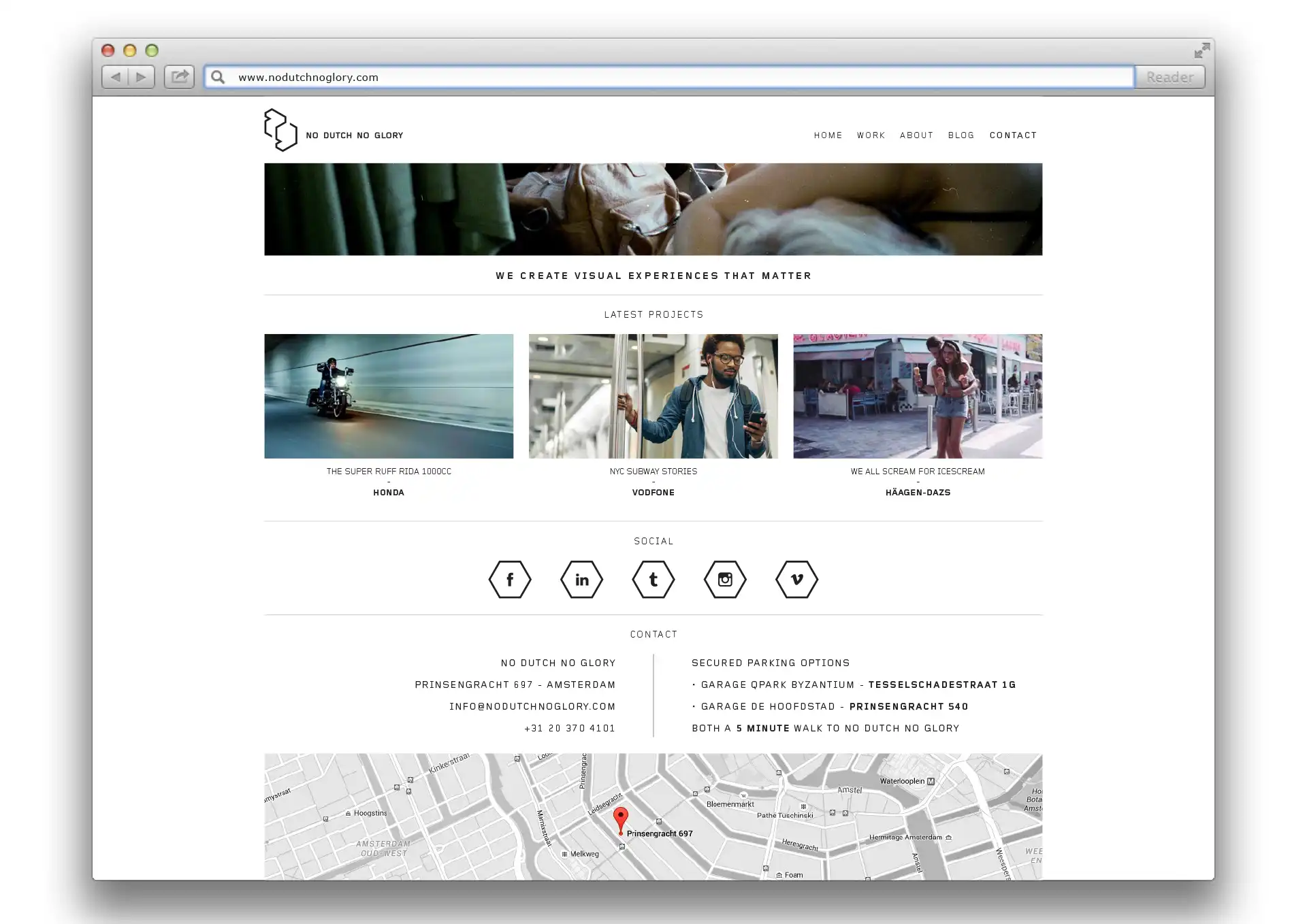This screenshot has height=924, width=1307.
Task: Open the LinkedIn hexagon icon
Action: pos(581,579)
